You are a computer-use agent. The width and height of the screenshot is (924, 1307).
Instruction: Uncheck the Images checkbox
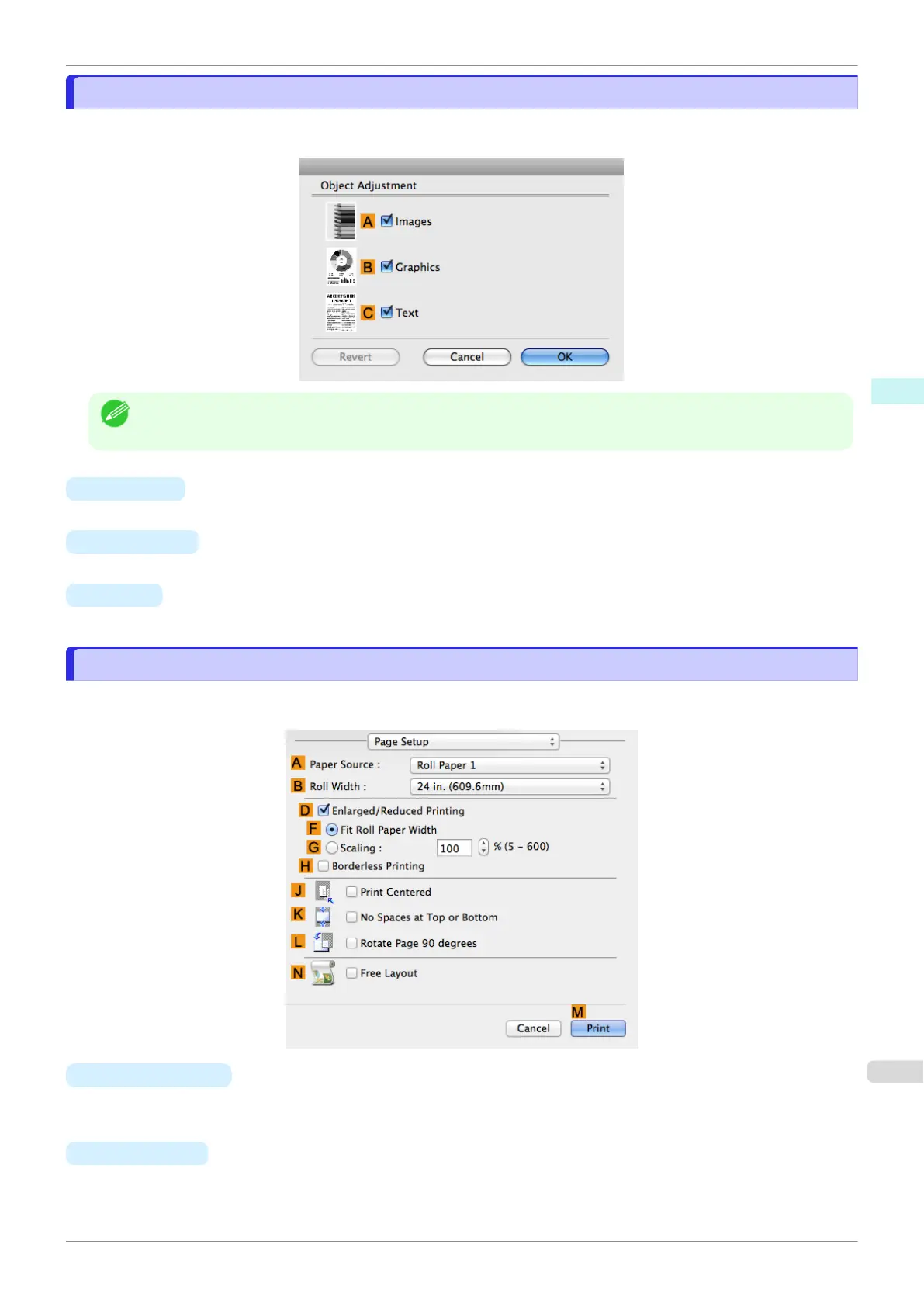pyautogui.click(x=386, y=221)
